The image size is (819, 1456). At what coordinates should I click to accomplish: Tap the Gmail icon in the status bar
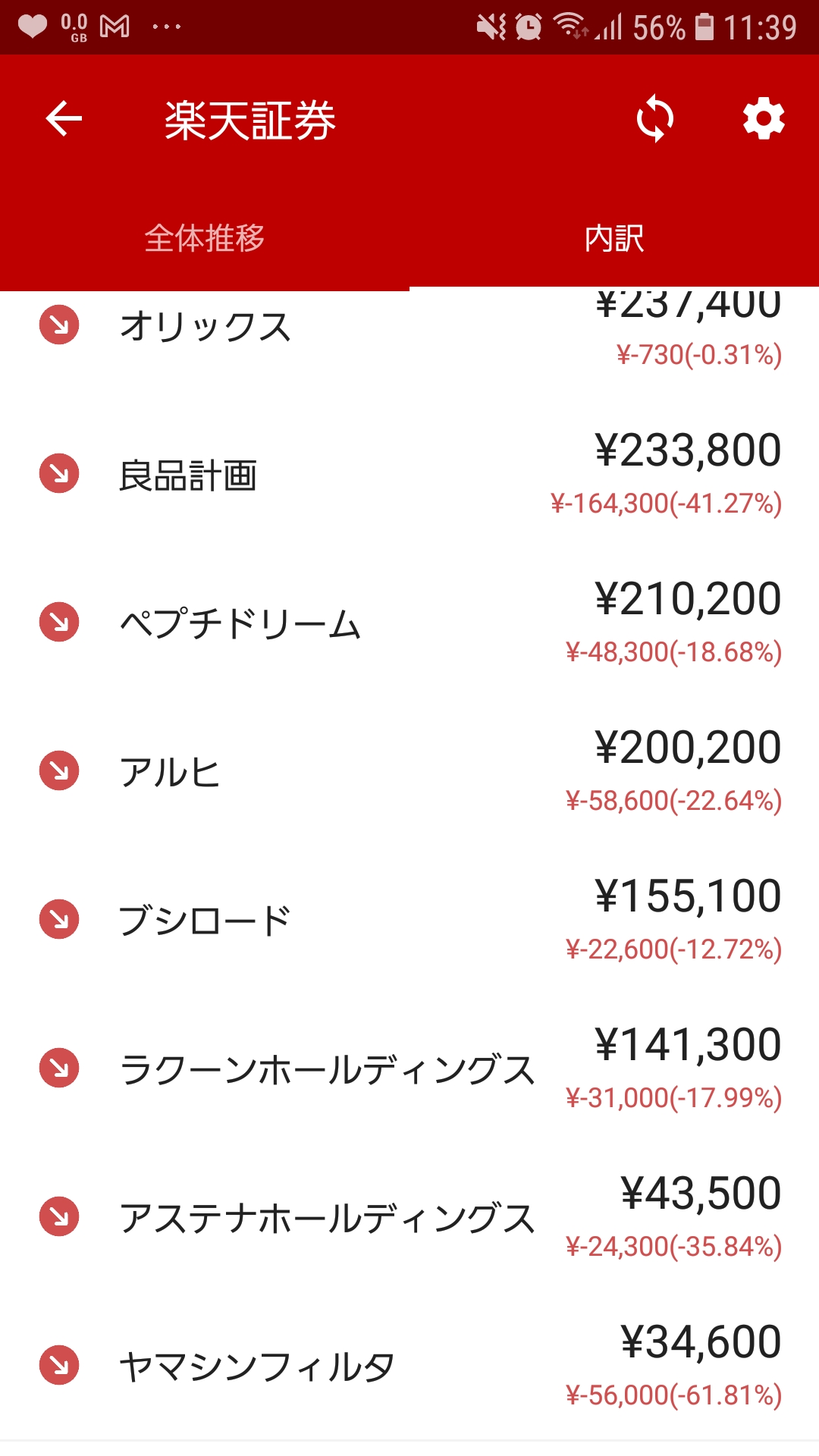[x=115, y=27]
